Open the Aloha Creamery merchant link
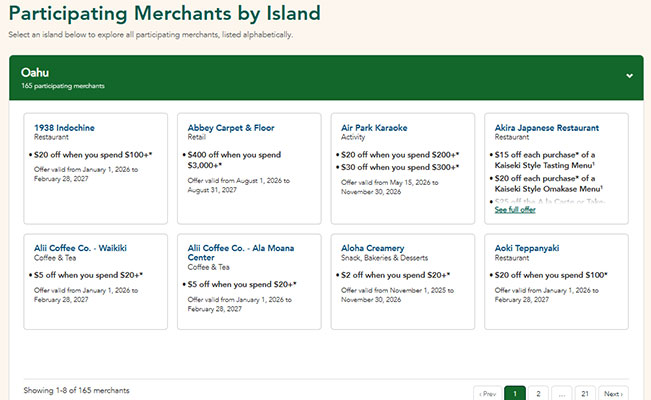 point(372,248)
